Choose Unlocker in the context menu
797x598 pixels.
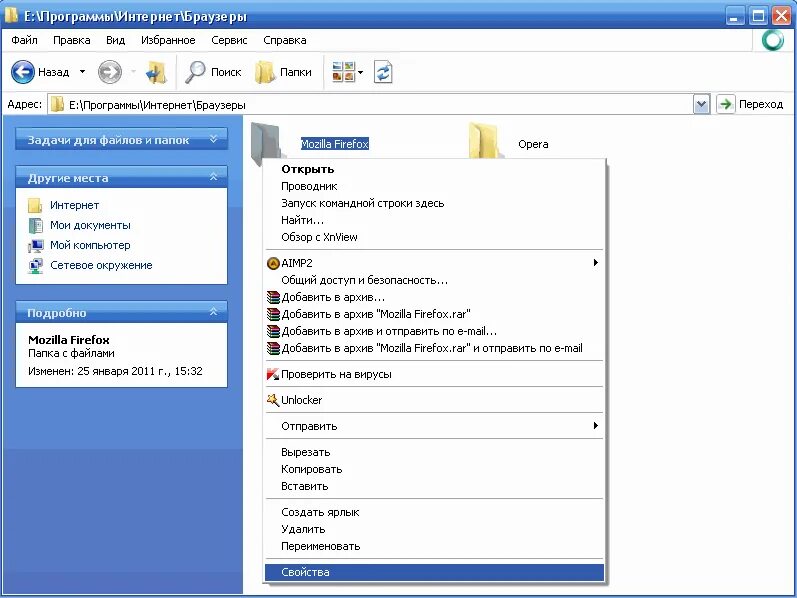434,400
